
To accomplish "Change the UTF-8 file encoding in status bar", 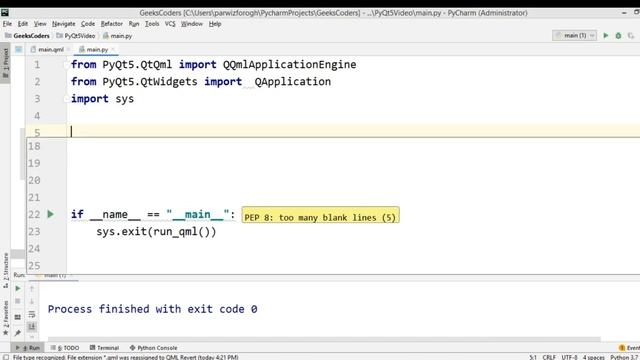I will click(x=569, y=357).
